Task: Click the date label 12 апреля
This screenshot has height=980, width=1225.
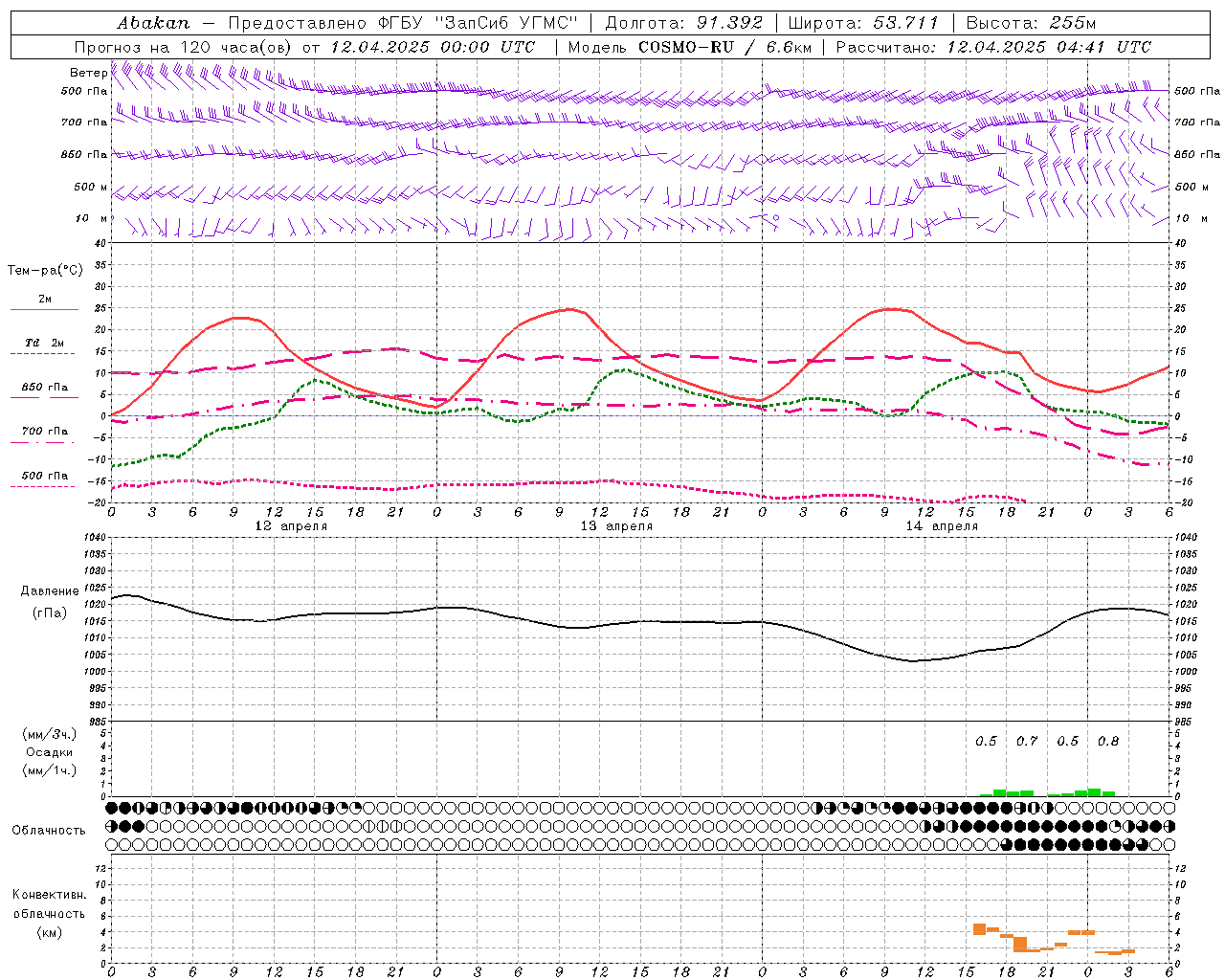Action: 291,526
